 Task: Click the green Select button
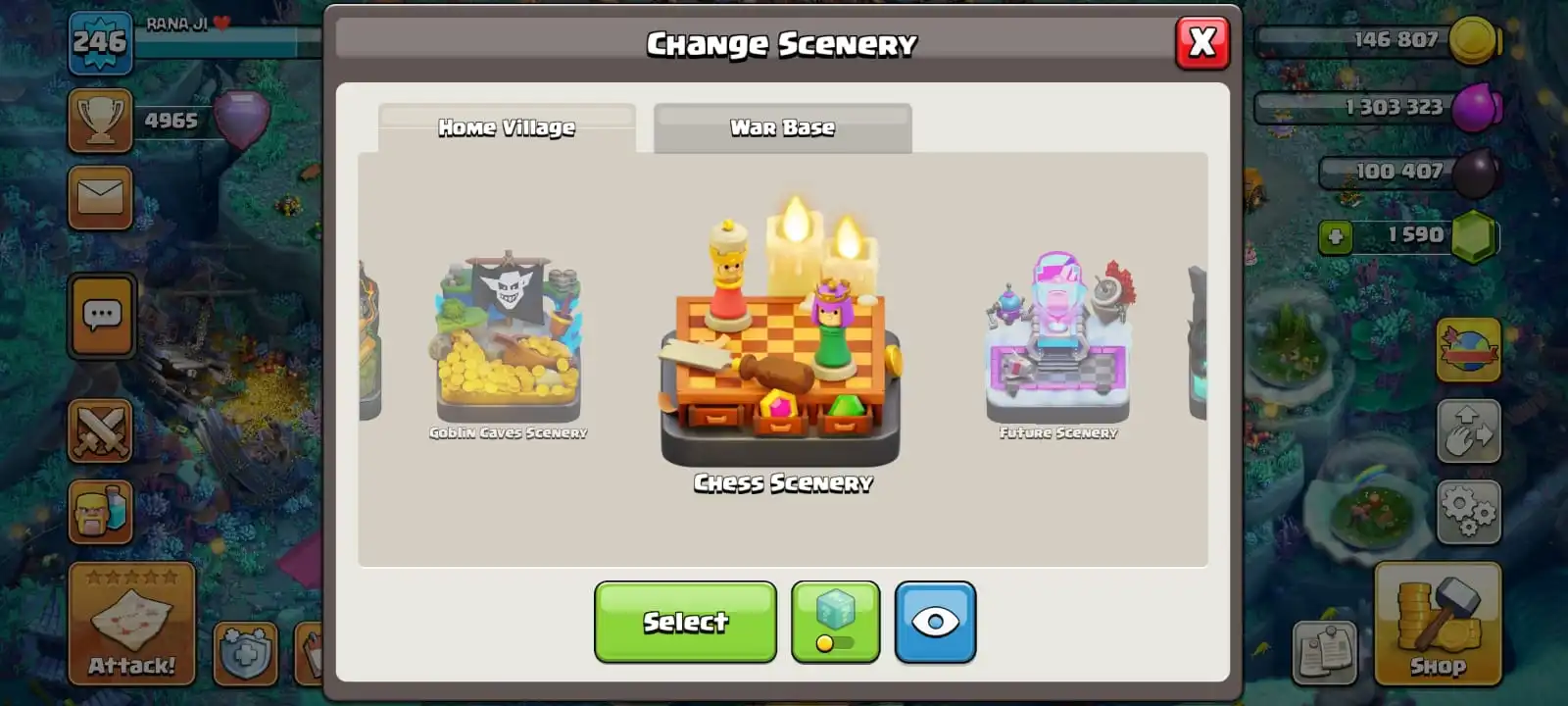tap(685, 622)
